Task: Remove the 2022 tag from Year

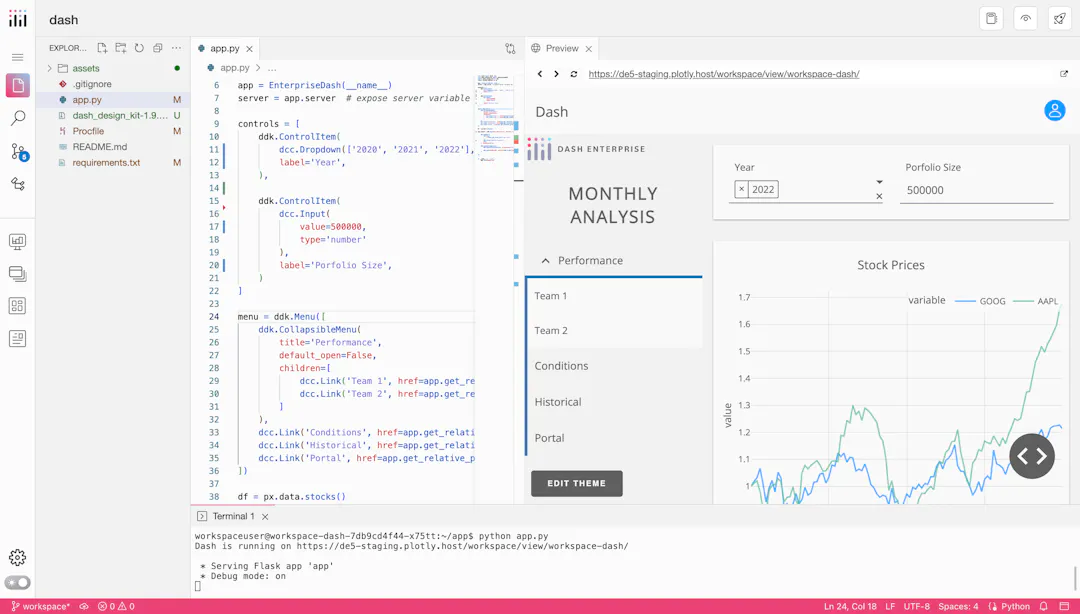Action: pos(741,190)
